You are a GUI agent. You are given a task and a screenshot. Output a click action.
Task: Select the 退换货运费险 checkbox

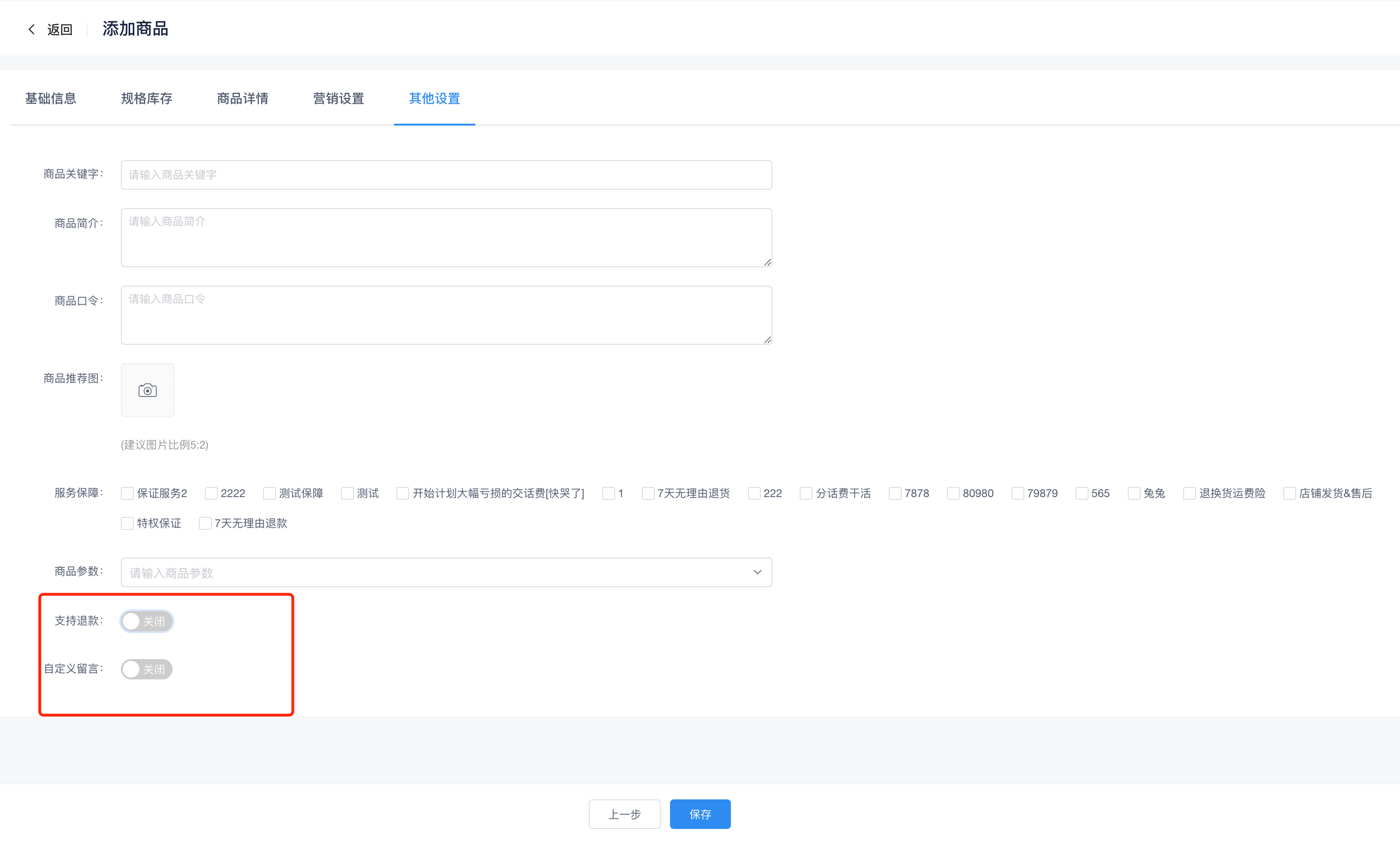(1189, 493)
